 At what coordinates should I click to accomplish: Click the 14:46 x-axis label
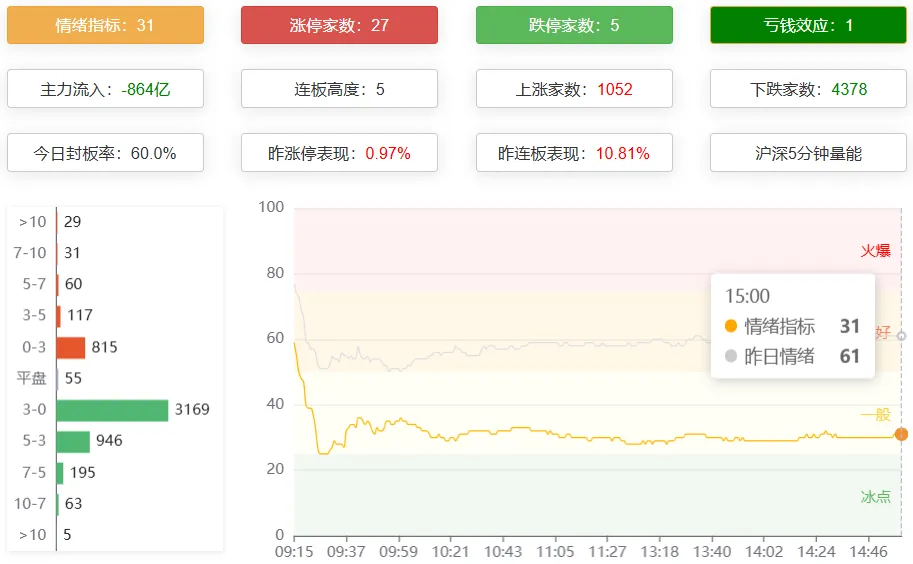tap(868, 551)
